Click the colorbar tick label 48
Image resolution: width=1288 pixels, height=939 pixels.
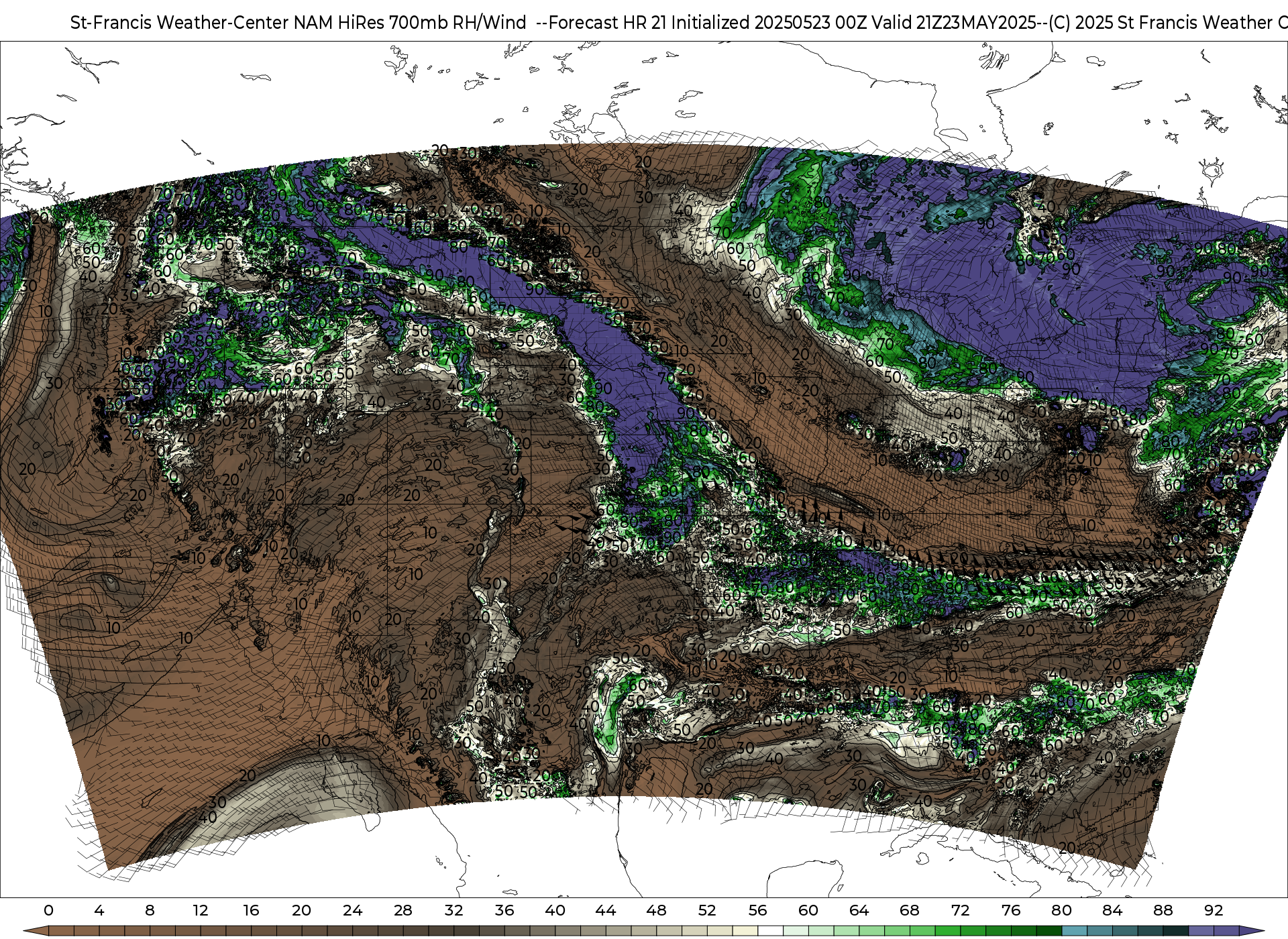pos(656,910)
